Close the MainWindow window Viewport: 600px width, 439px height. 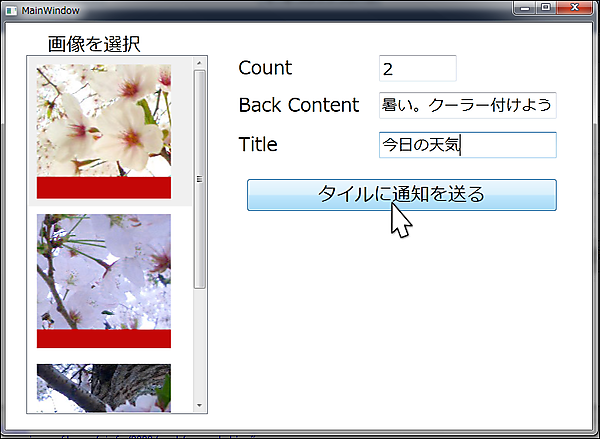(575, 8)
